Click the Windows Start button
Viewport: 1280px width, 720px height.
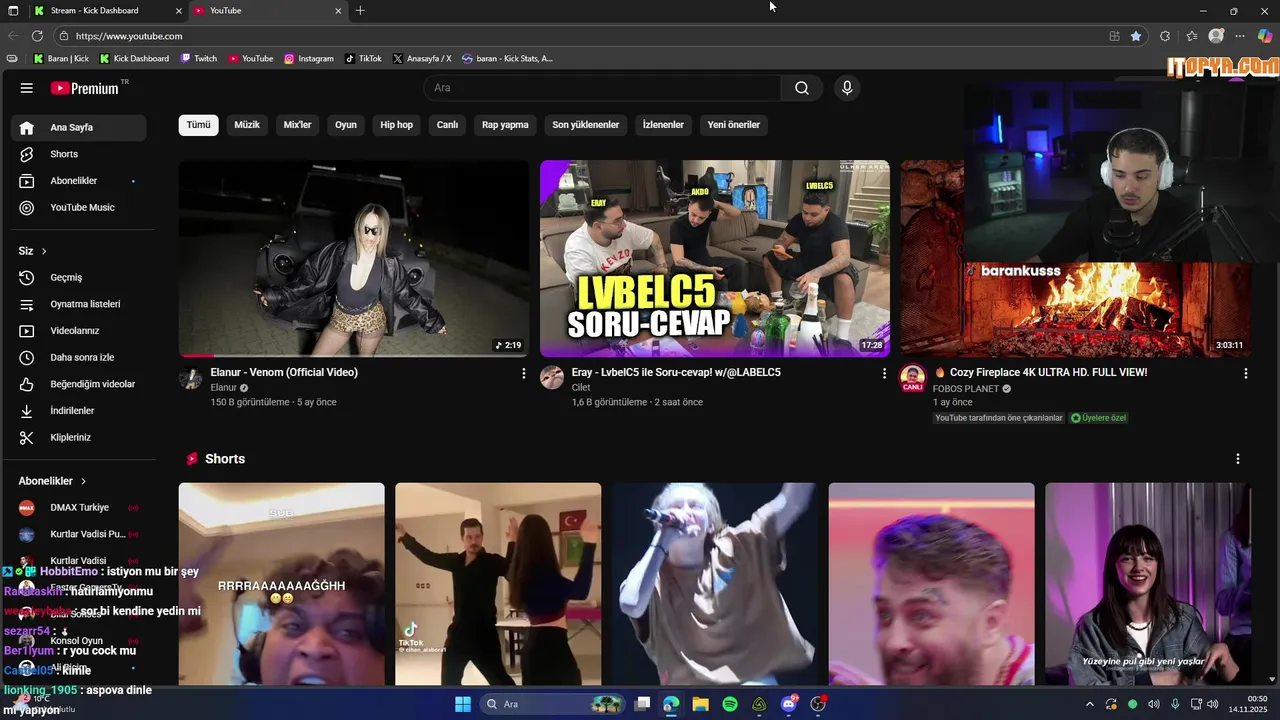[x=463, y=704]
